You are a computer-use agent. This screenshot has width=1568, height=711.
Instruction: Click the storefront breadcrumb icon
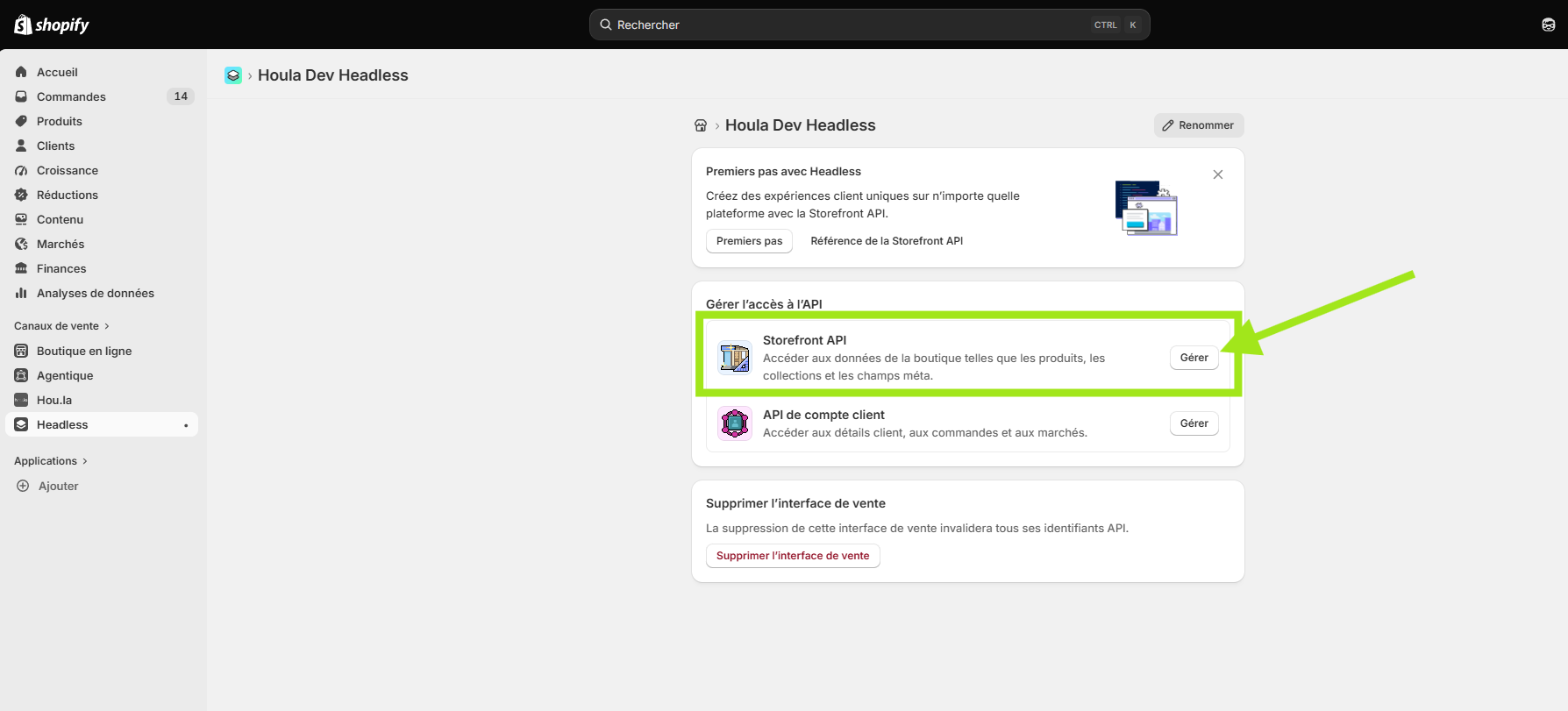[701, 125]
